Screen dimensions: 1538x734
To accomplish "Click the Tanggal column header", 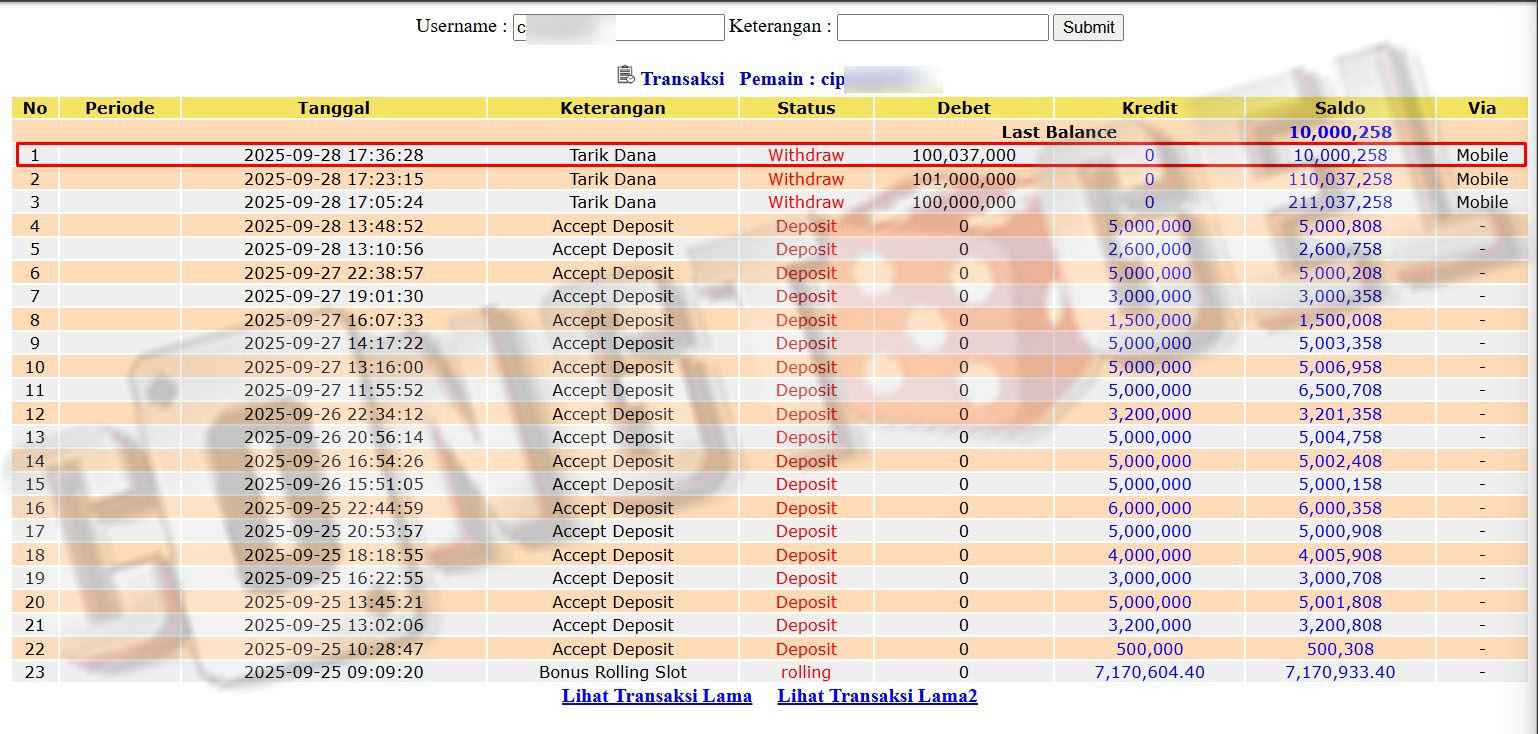I will (333, 108).
